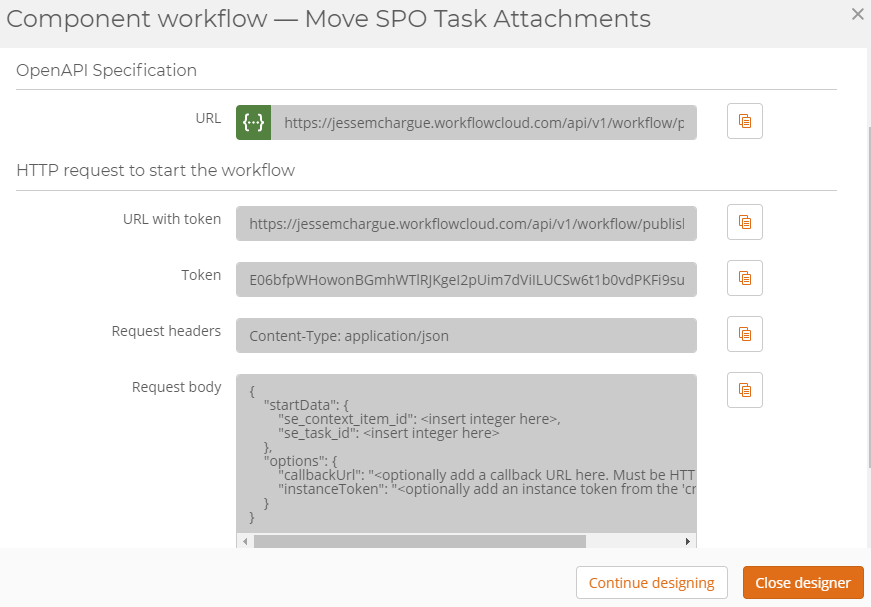Click the HTTP request to start workflow heading

pos(156,170)
